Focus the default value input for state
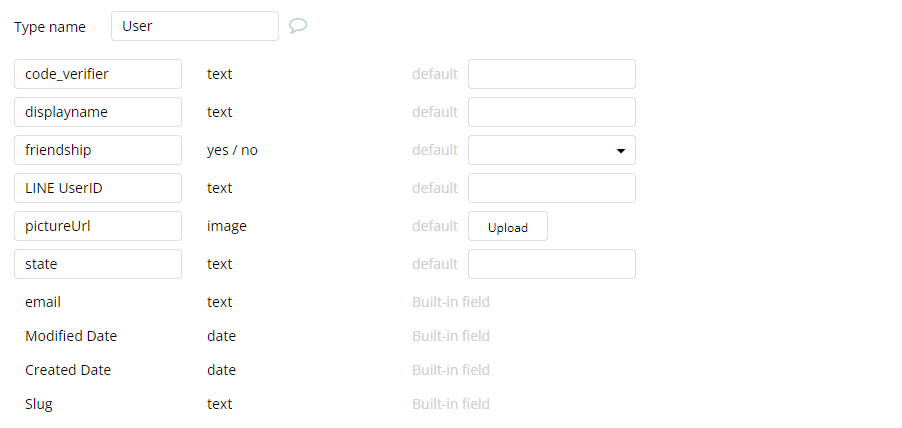 (x=552, y=264)
